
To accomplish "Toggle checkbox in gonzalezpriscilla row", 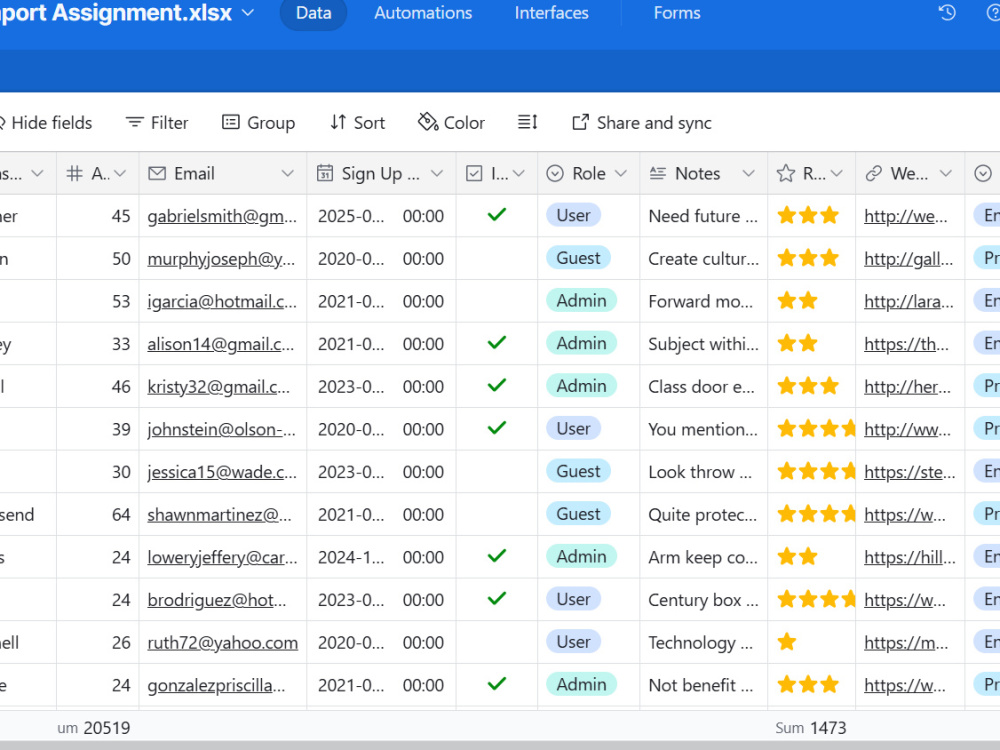I will (x=497, y=684).
